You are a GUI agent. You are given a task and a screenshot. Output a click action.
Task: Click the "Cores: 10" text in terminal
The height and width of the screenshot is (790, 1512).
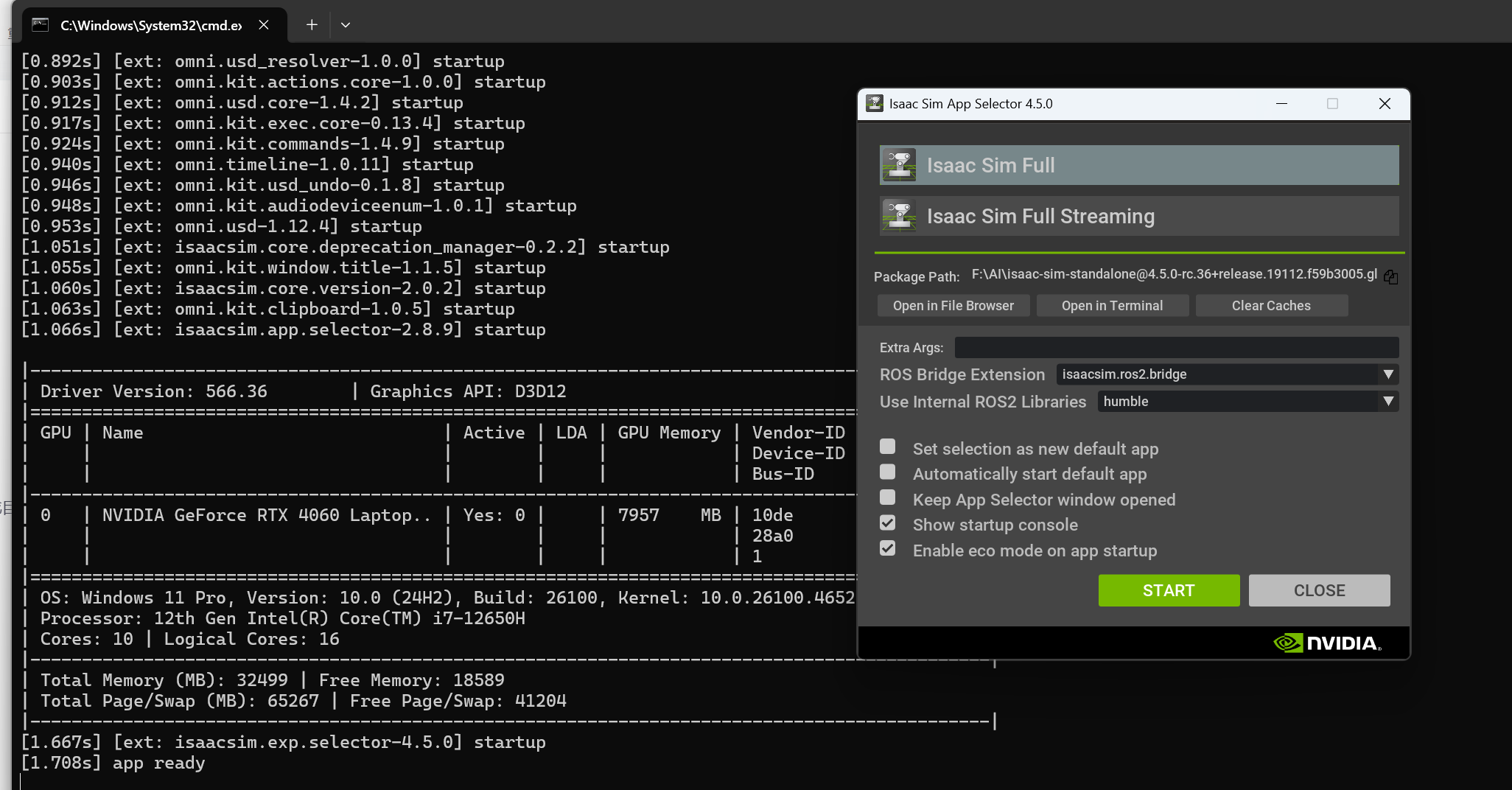[87, 639]
